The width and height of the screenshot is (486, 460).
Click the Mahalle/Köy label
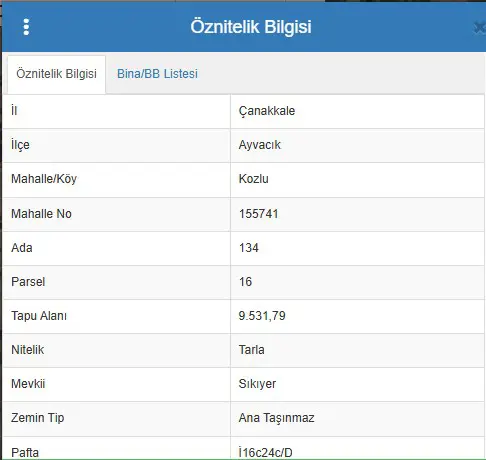pos(44,179)
